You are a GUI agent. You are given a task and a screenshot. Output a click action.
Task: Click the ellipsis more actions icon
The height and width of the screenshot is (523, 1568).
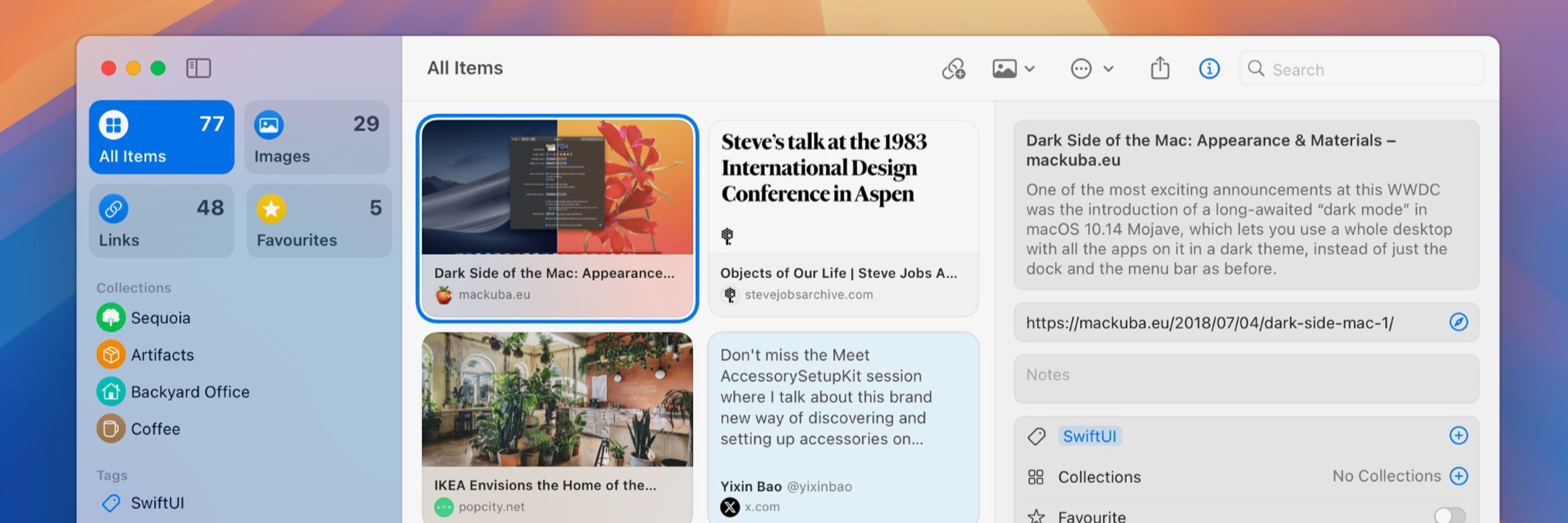pos(1081,69)
